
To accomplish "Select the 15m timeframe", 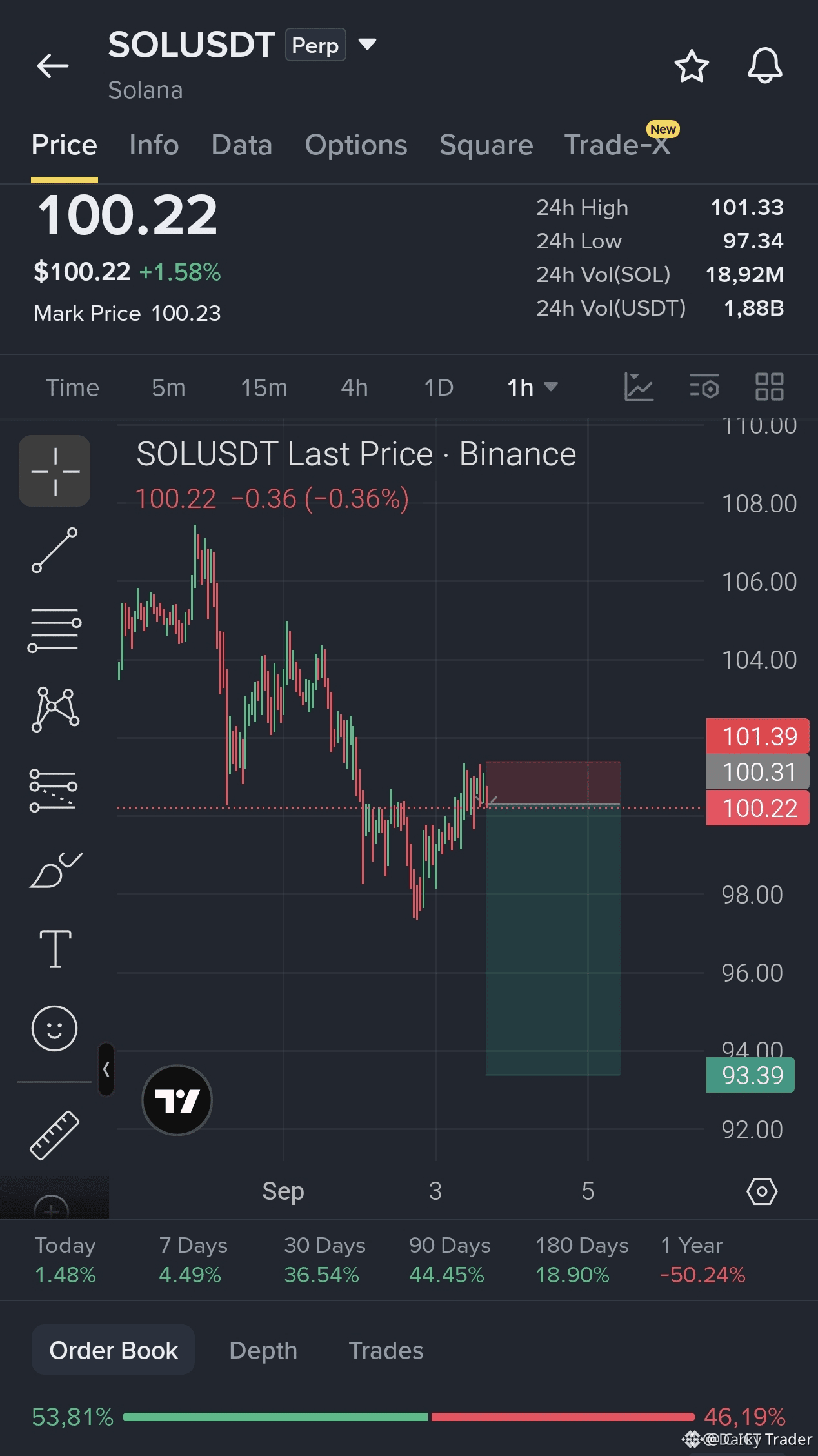I will point(264,387).
